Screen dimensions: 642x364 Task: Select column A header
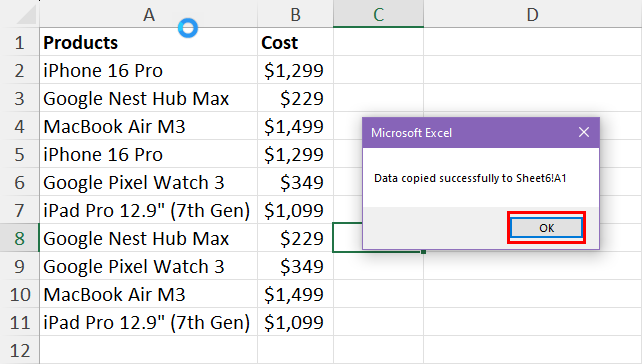(x=149, y=15)
